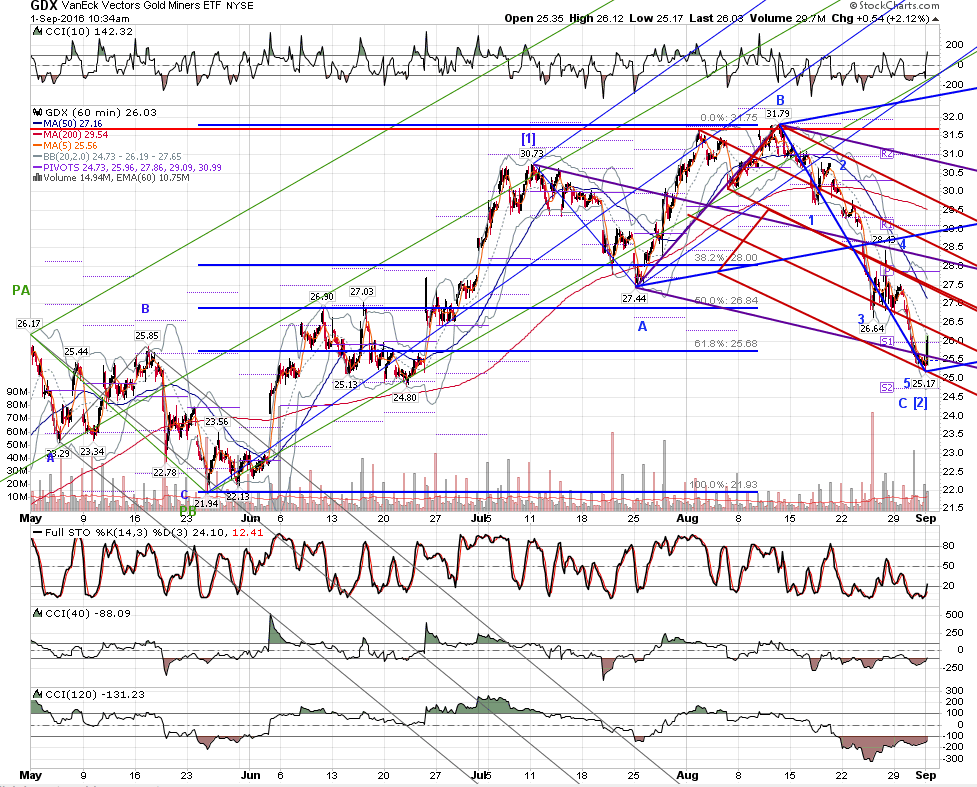
Task: Click the 27.44 low price label
Action: point(634,298)
